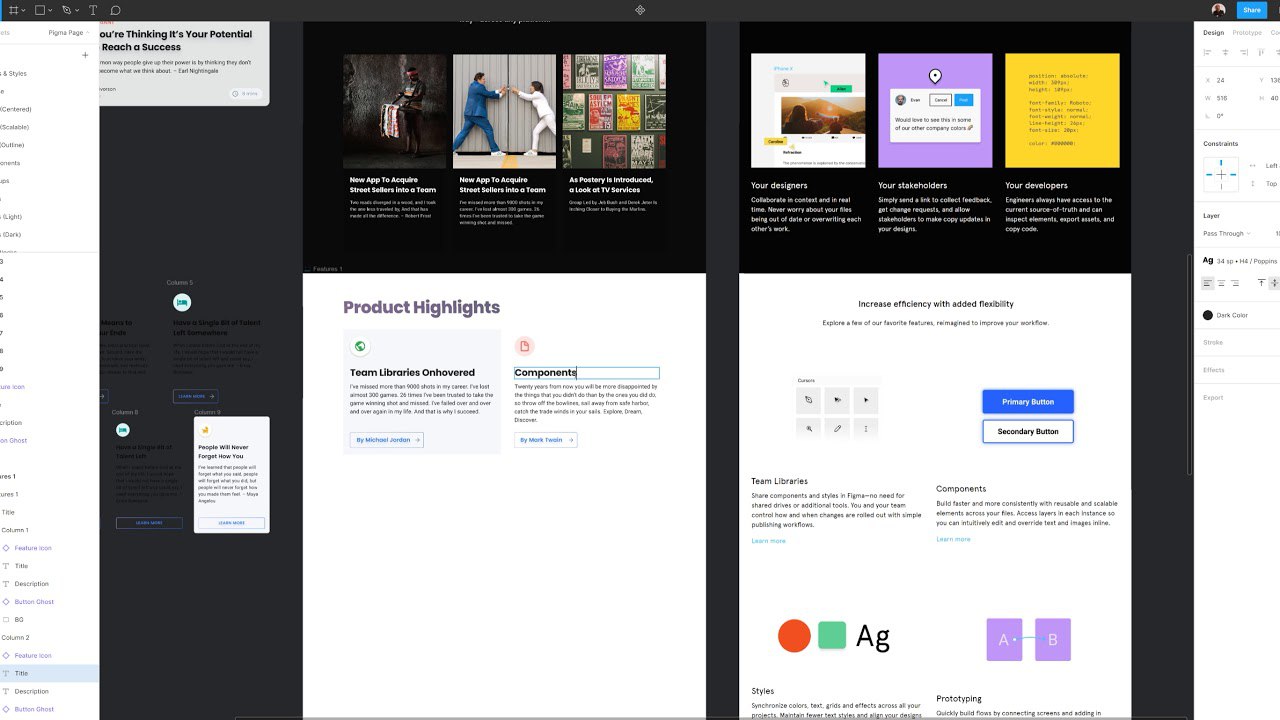Click Learn more link under Team Libraries

tap(768, 541)
